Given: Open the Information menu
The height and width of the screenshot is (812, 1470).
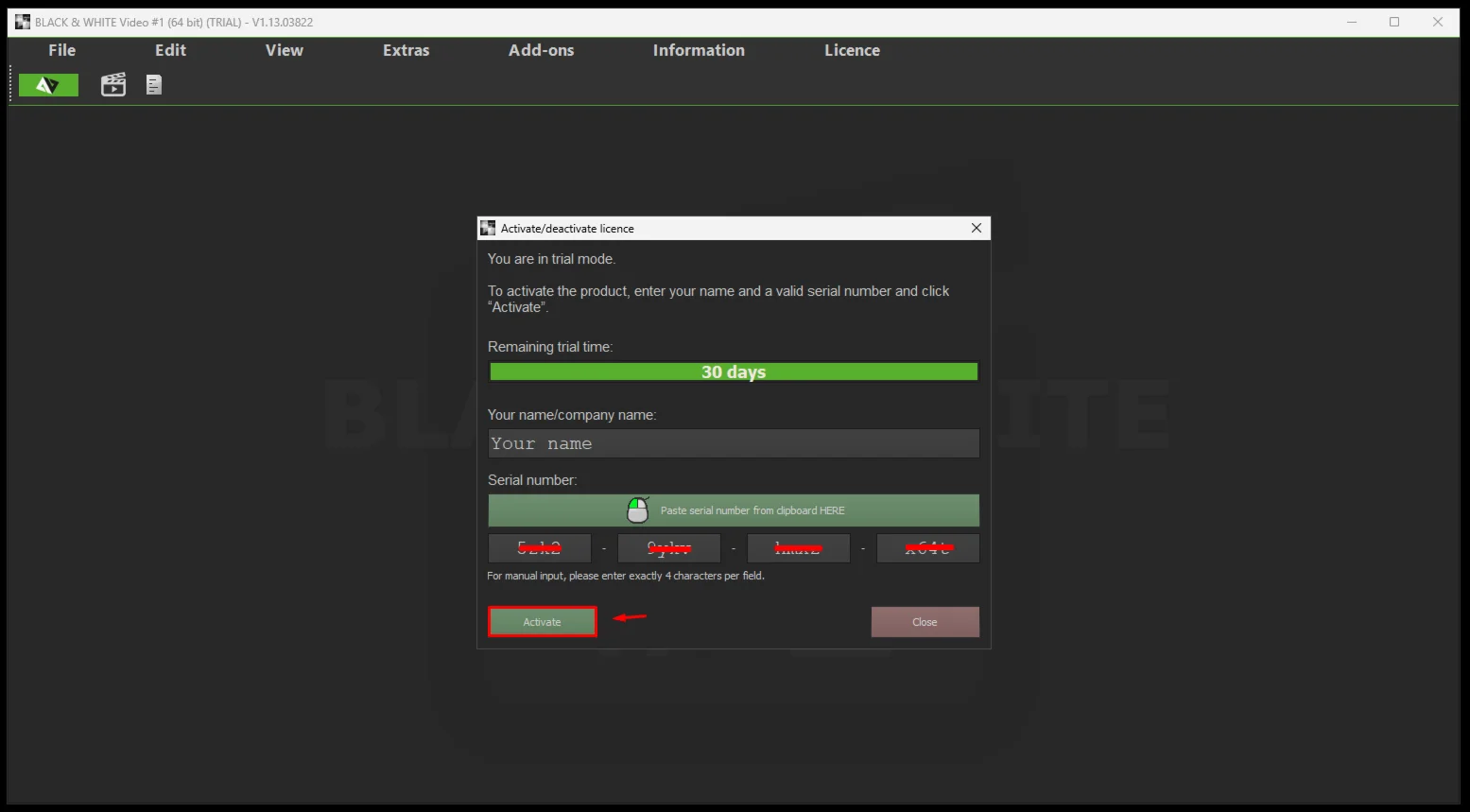Looking at the screenshot, I should pos(699,50).
